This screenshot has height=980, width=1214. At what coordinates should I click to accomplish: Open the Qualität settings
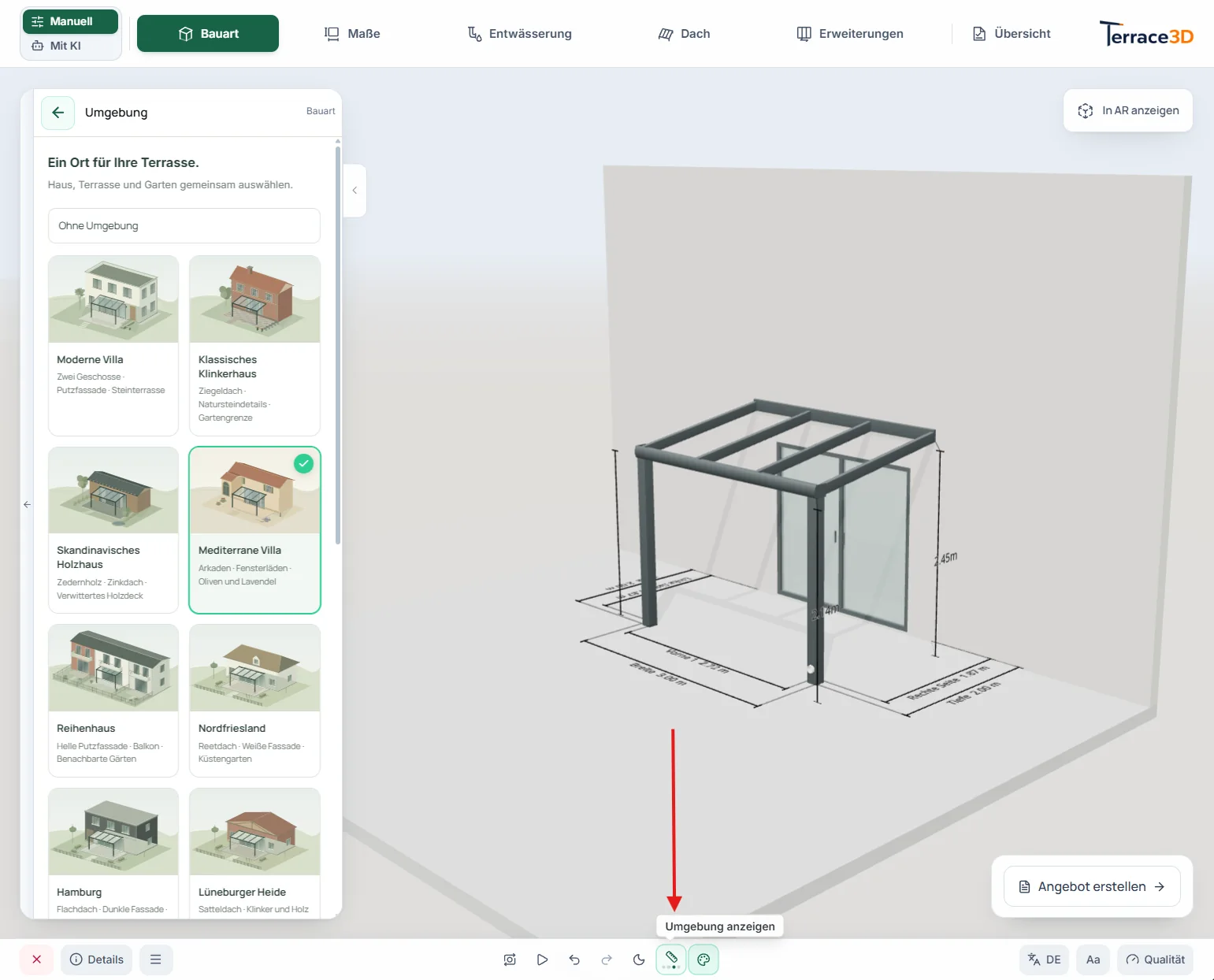click(x=1155, y=960)
